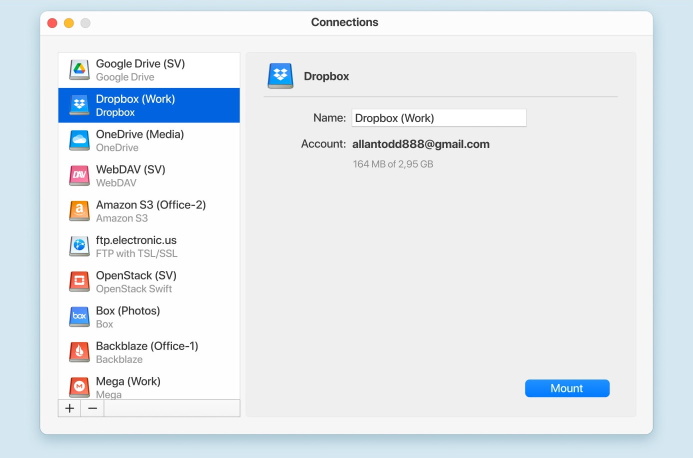Add a new connection with plus button
This screenshot has height=458, width=693.
(69, 408)
